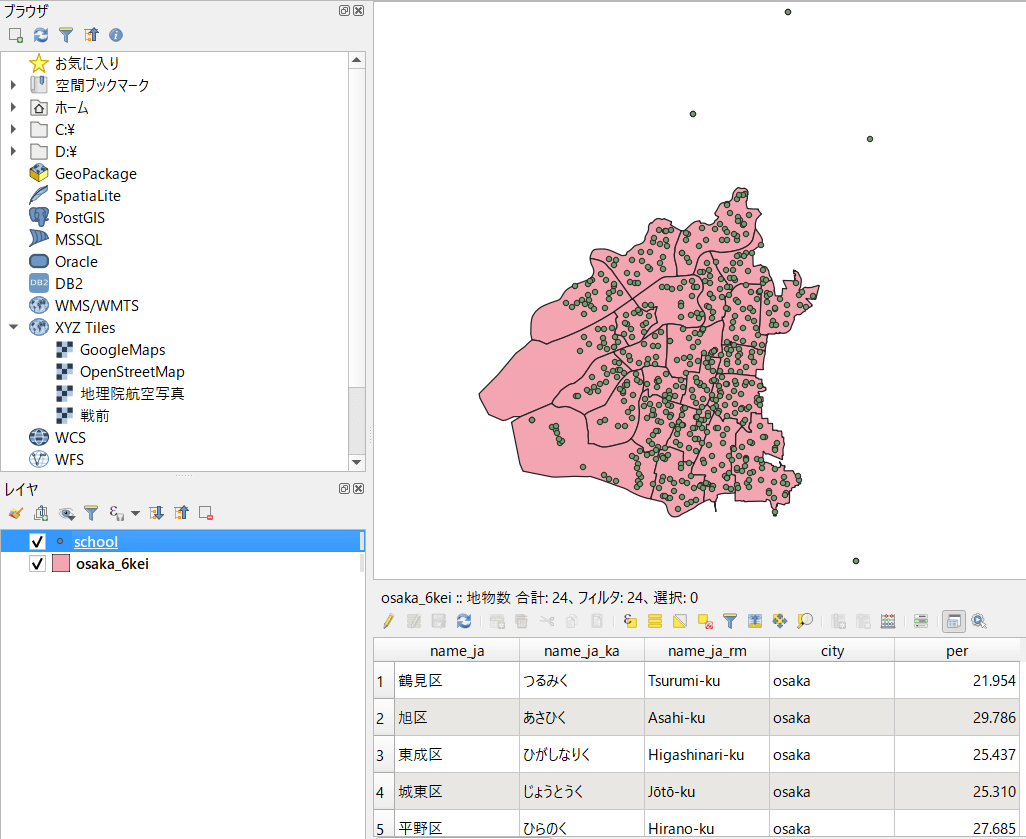Expand the 空間ブックマーク tree node
This screenshot has width=1026, height=839.
(x=13, y=85)
